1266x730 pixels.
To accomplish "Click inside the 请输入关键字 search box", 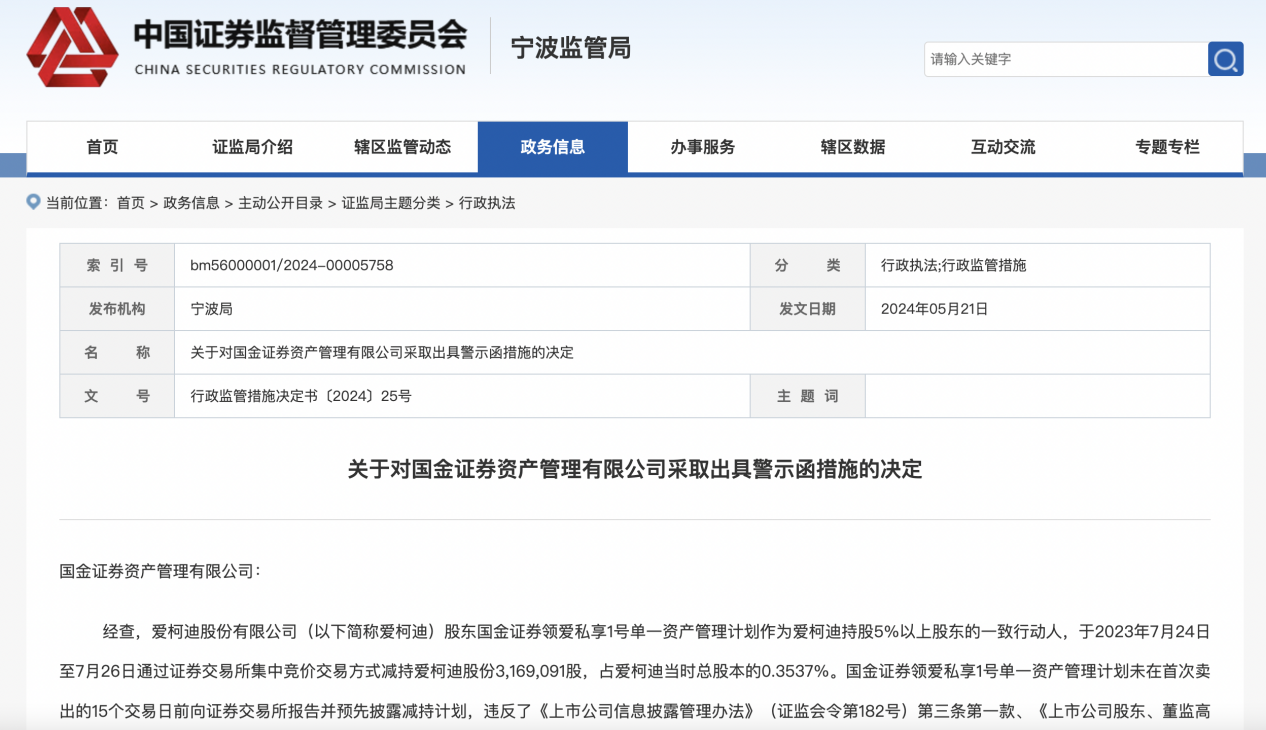I will (x=1060, y=59).
